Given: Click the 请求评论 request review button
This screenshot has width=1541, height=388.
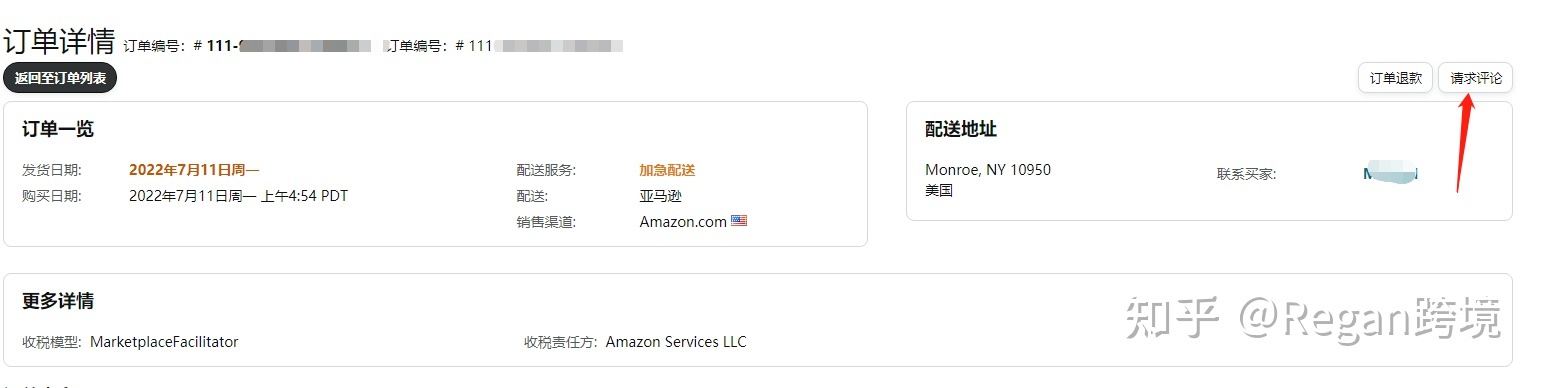Looking at the screenshot, I should (1475, 78).
